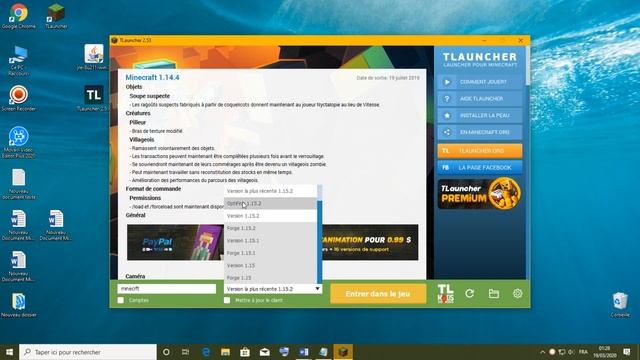
Task: Click the TLauncher Premium banner
Action: (x=480, y=194)
